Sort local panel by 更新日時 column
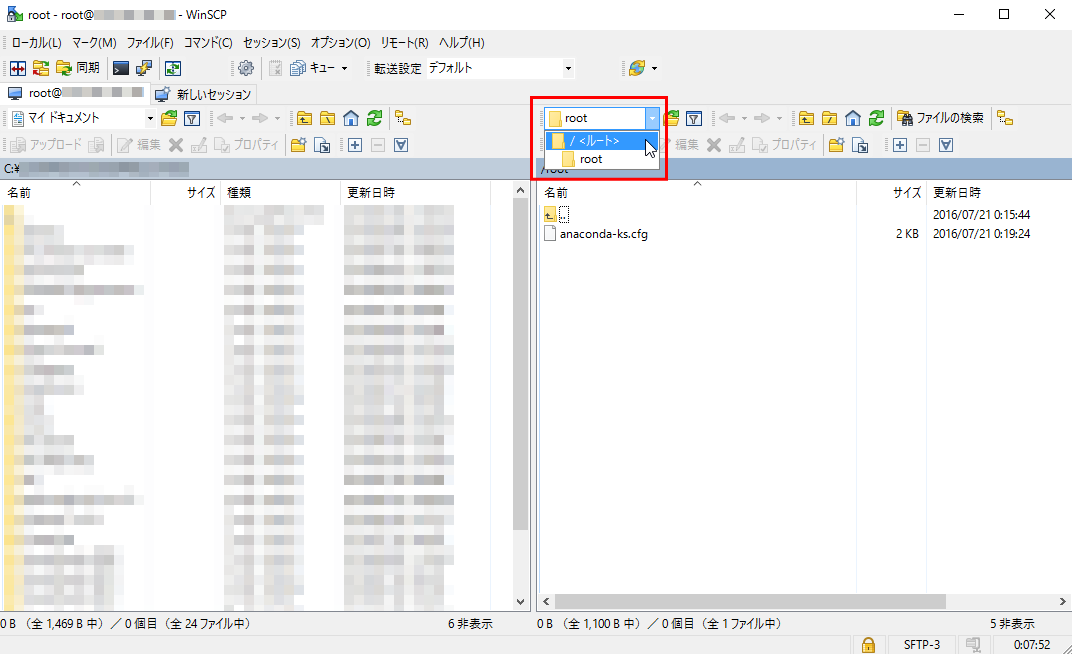The height and width of the screenshot is (654, 1072). [x=371, y=193]
